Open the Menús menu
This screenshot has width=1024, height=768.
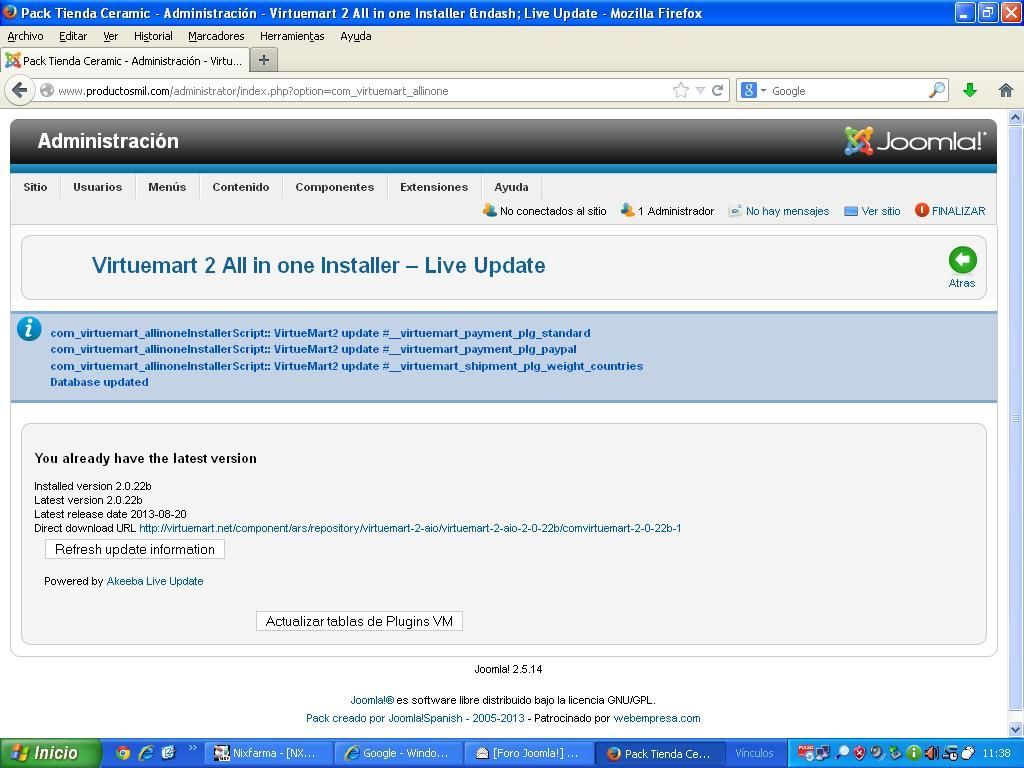coord(167,187)
